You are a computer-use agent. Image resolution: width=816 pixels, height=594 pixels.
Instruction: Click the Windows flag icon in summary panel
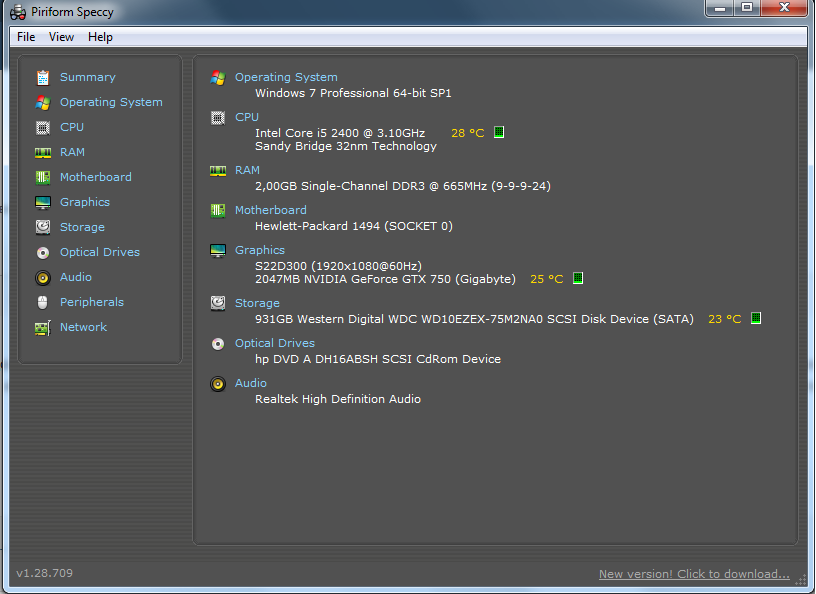point(218,78)
